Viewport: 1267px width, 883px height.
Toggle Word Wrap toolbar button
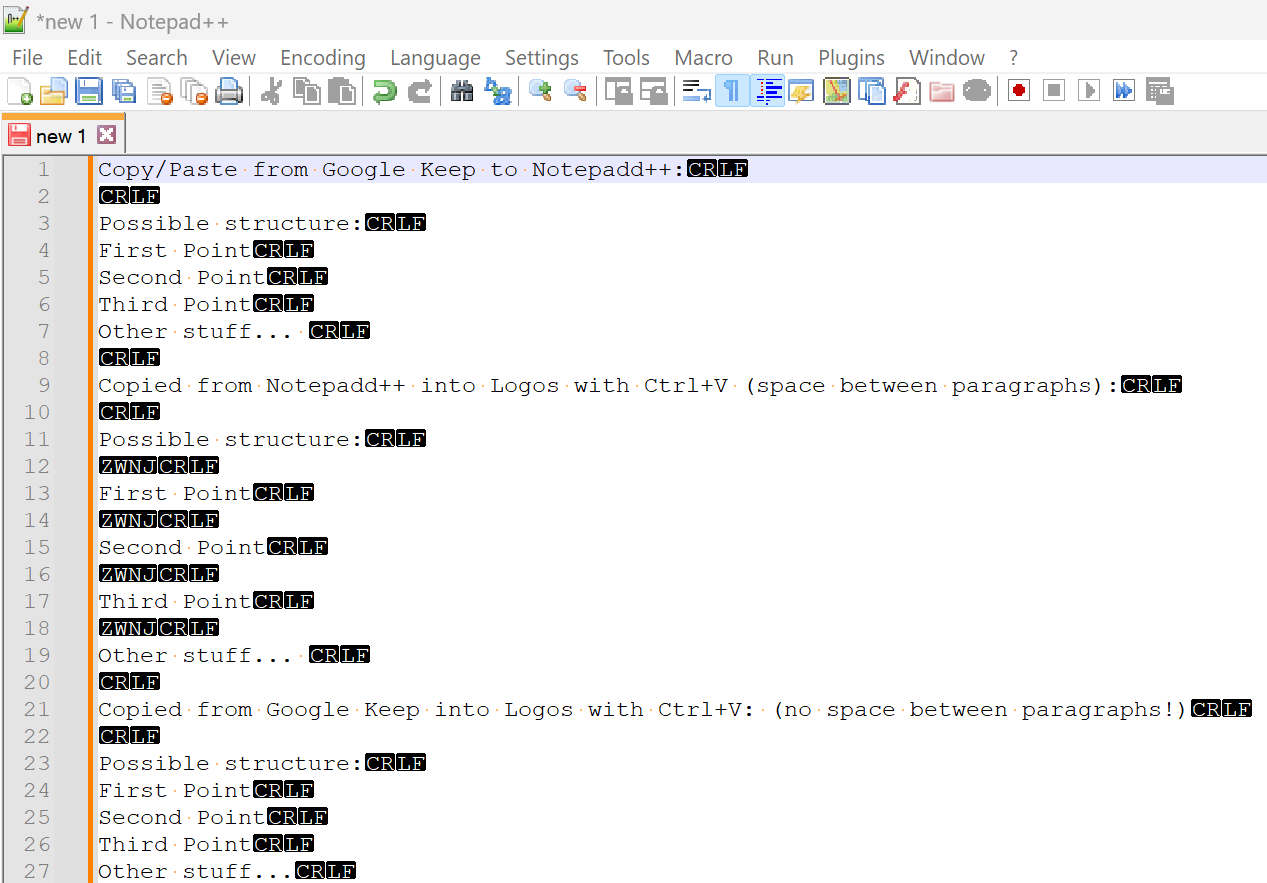(696, 92)
